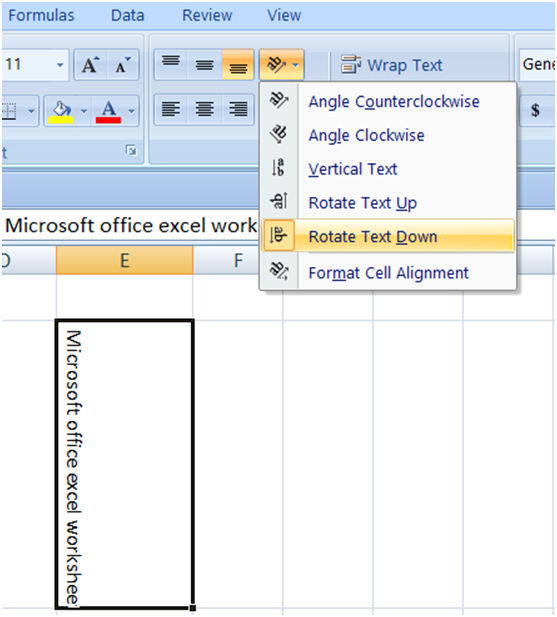
Task: Open the Font Color dropdown arrow
Action: pos(132,111)
